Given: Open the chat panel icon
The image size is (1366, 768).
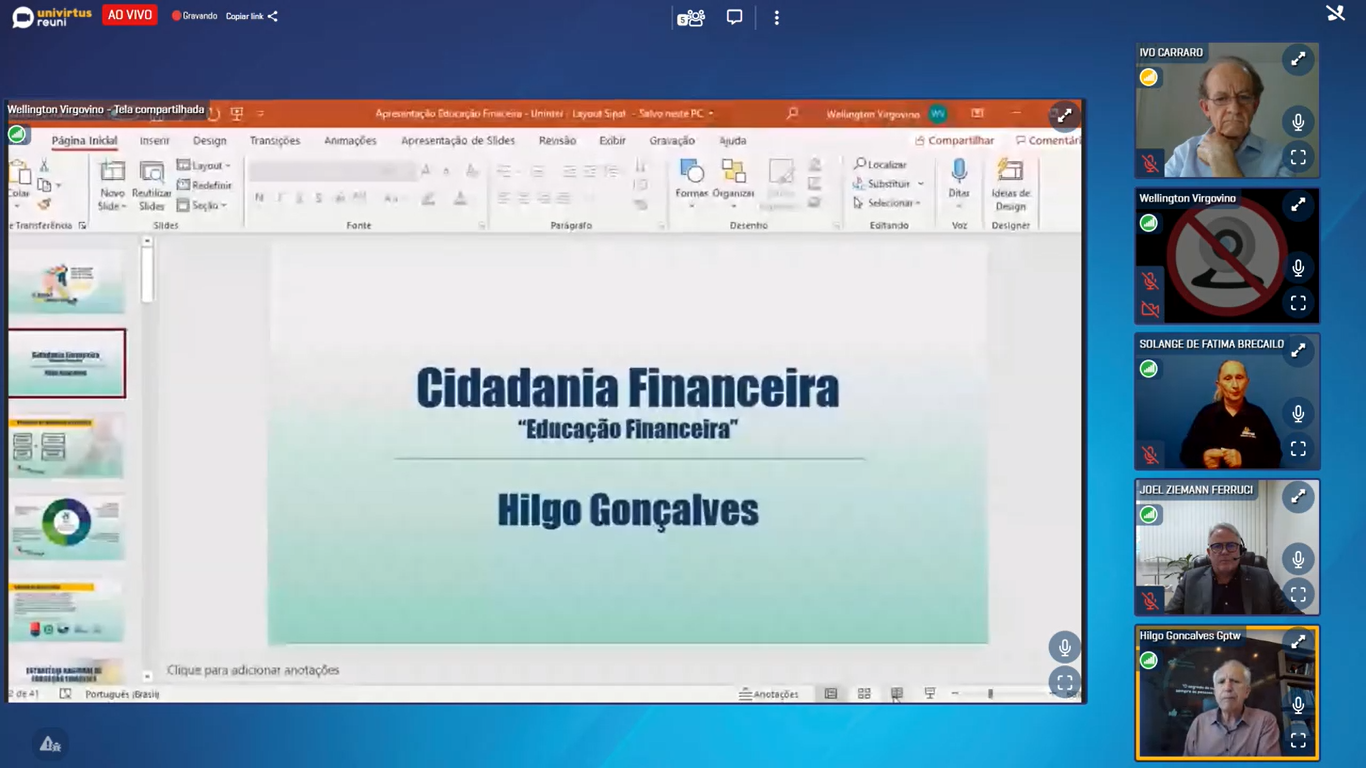Looking at the screenshot, I should [x=734, y=18].
